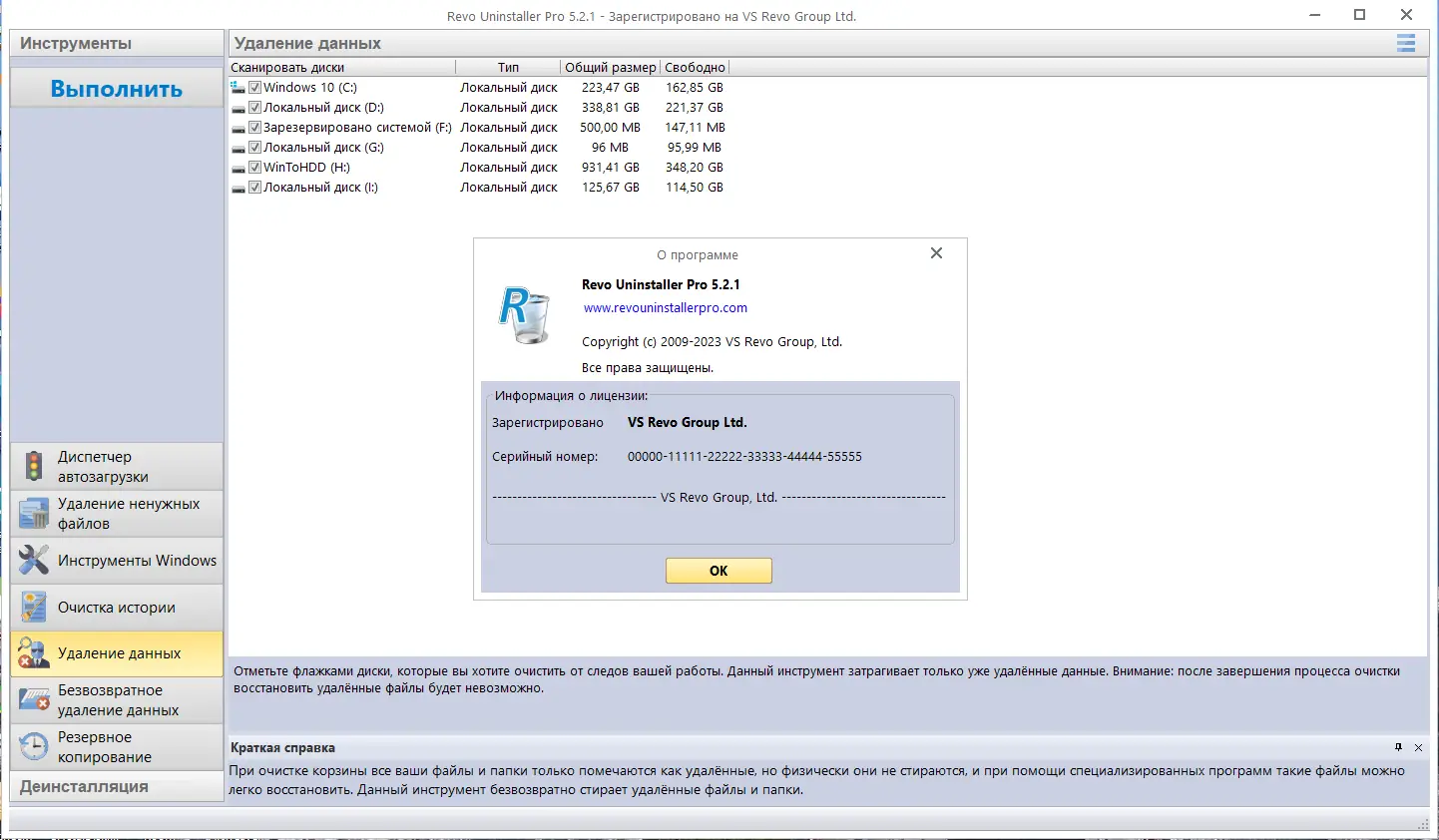Open the Деинсталляция section
The height and width of the screenshot is (840, 1439).
click(117, 786)
